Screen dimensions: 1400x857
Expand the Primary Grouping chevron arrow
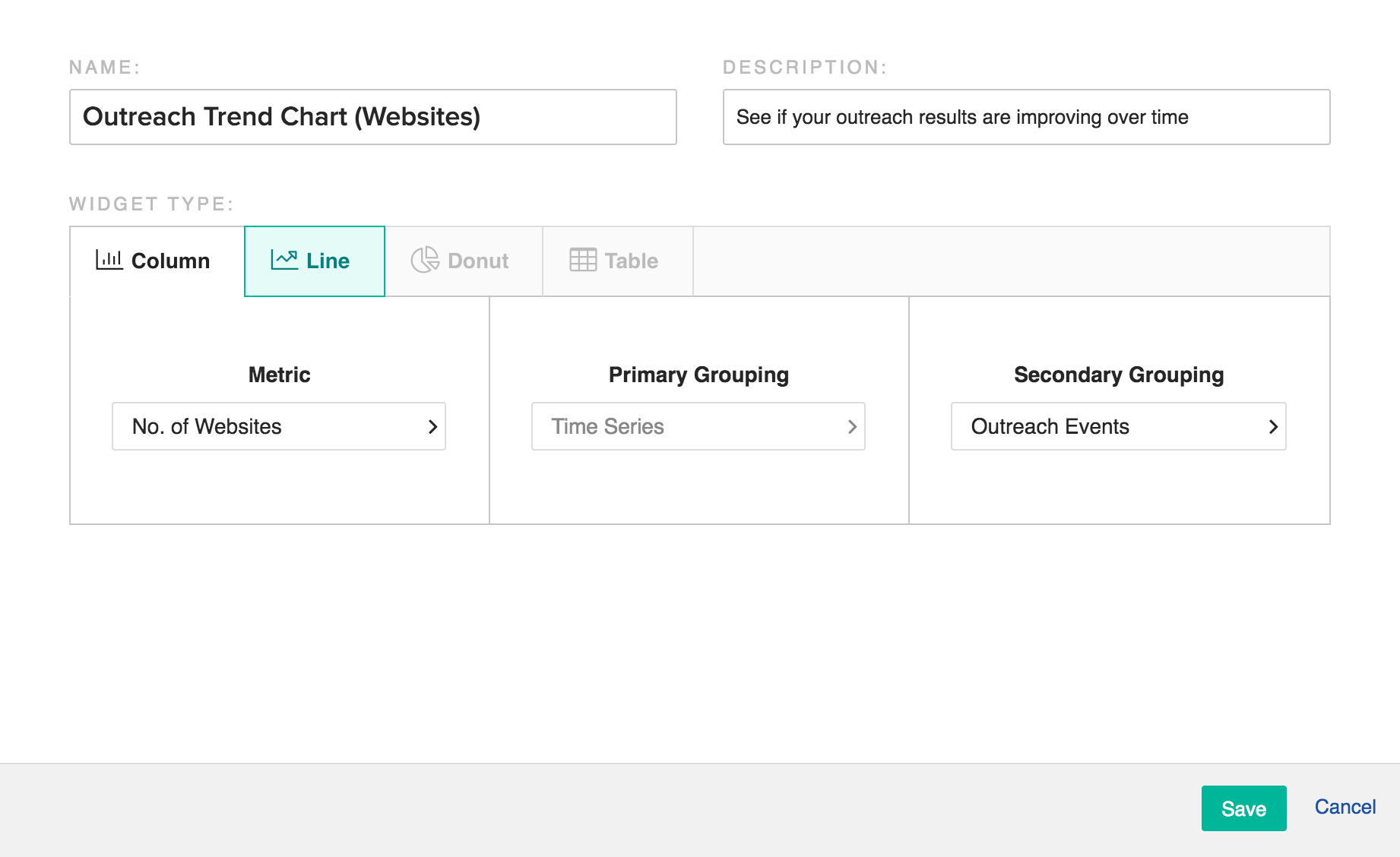click(852, 427)
